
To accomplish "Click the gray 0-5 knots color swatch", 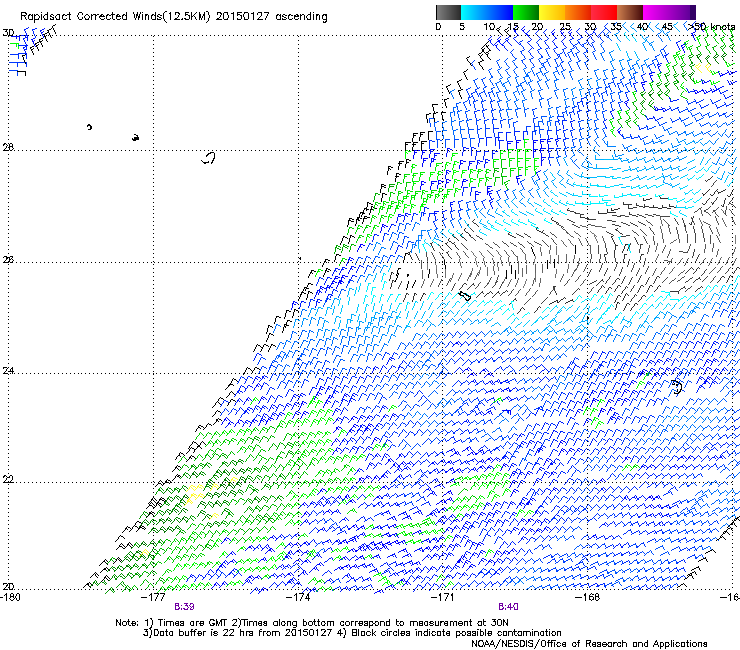I will tap(448, 12).
